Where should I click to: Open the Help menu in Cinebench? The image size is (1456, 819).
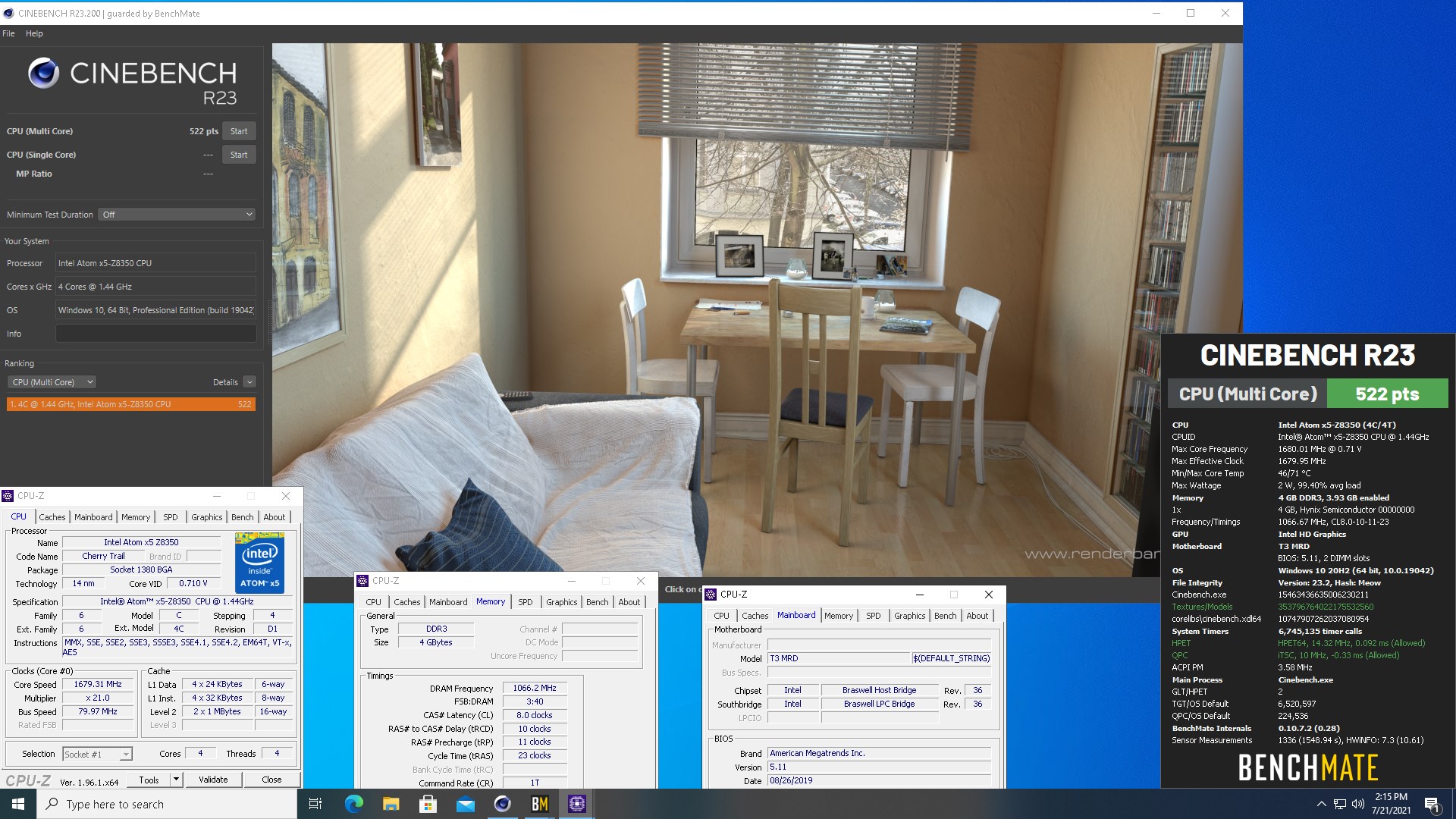point(34,33)
